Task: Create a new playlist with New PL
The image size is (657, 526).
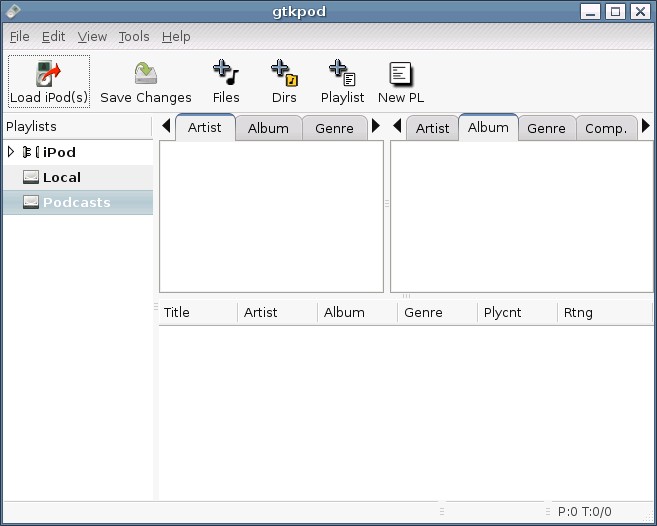Action: click(401, 74)
